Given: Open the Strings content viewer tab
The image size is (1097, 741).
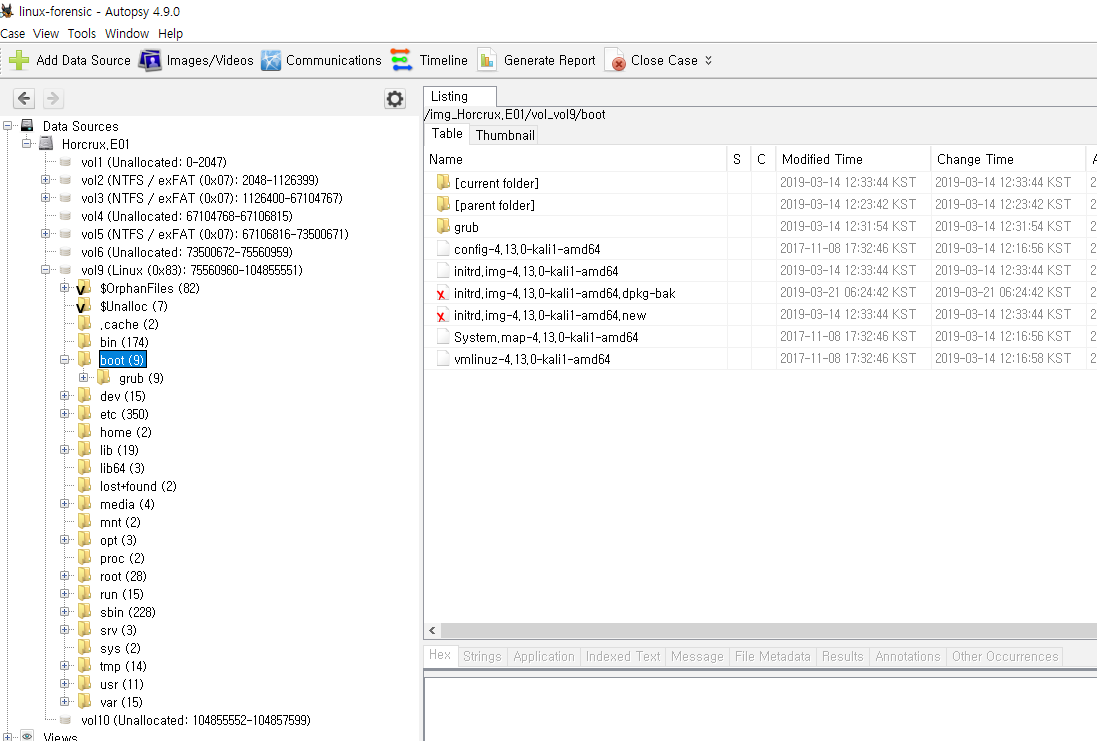Looking at the screenshot, I should click(482, 656).
